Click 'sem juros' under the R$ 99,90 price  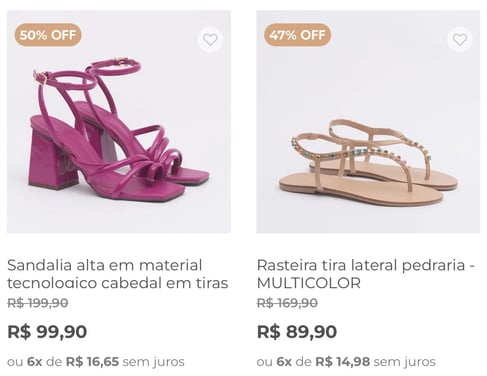(153, 362)
